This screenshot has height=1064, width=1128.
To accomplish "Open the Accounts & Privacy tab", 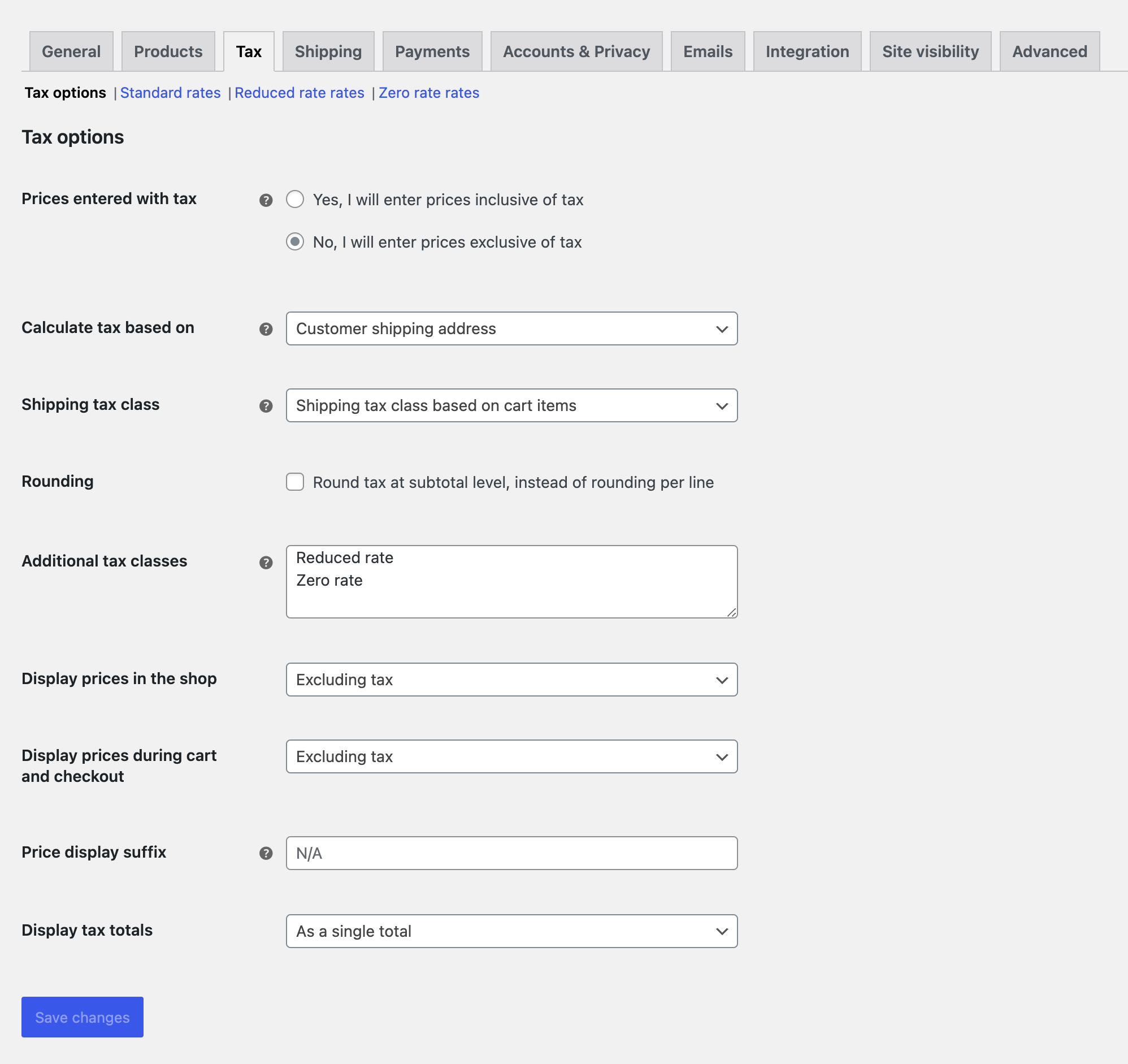I will point(576,51).
